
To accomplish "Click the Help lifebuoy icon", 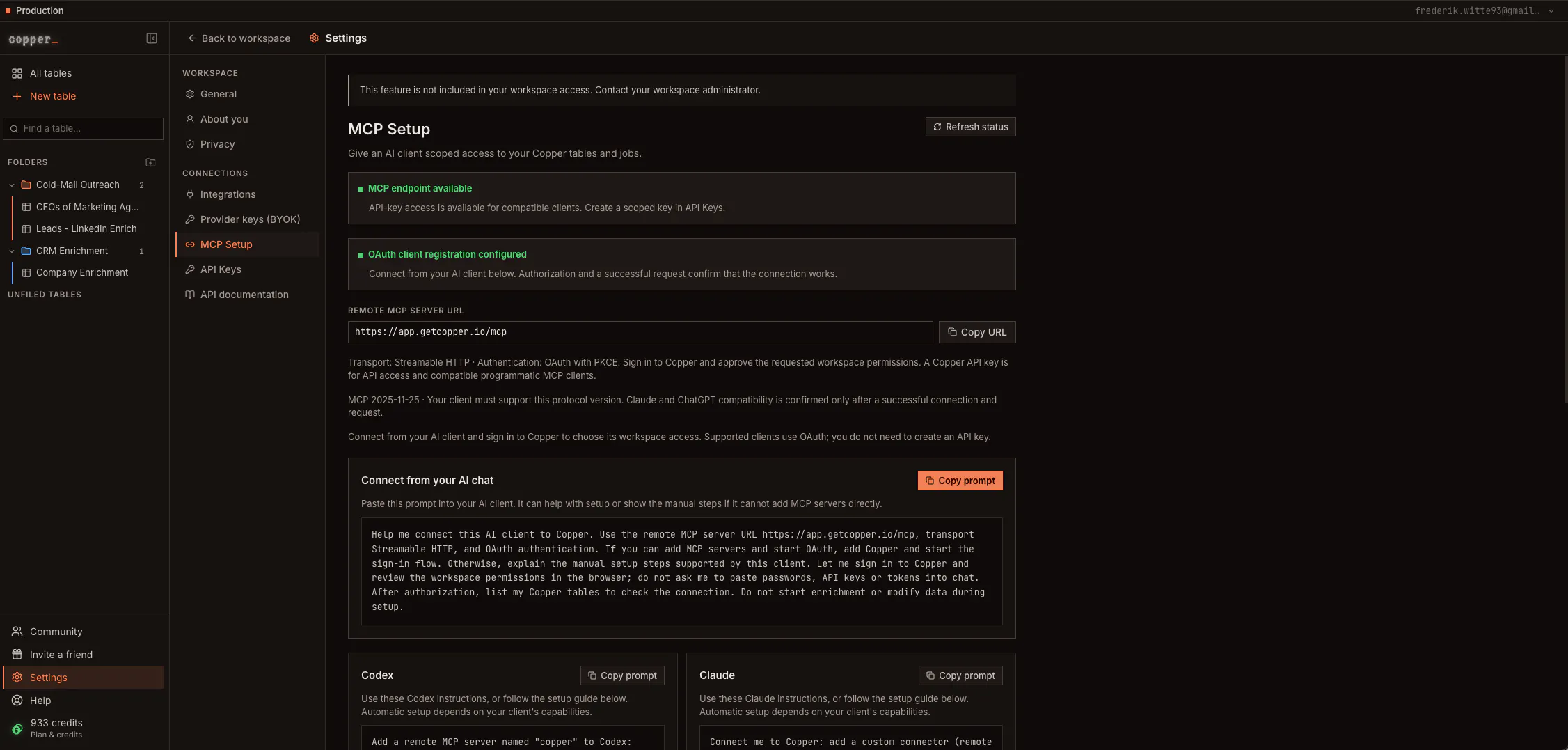I will (17, 701).
